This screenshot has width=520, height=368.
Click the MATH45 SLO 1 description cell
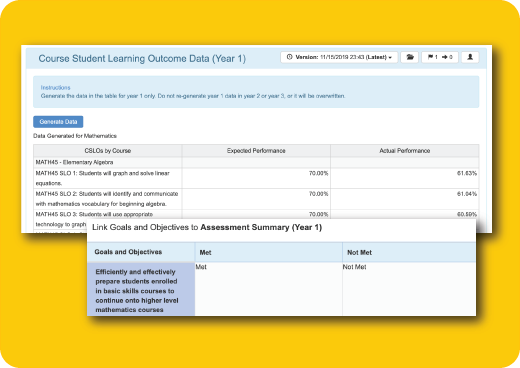(x=107, y=178)
